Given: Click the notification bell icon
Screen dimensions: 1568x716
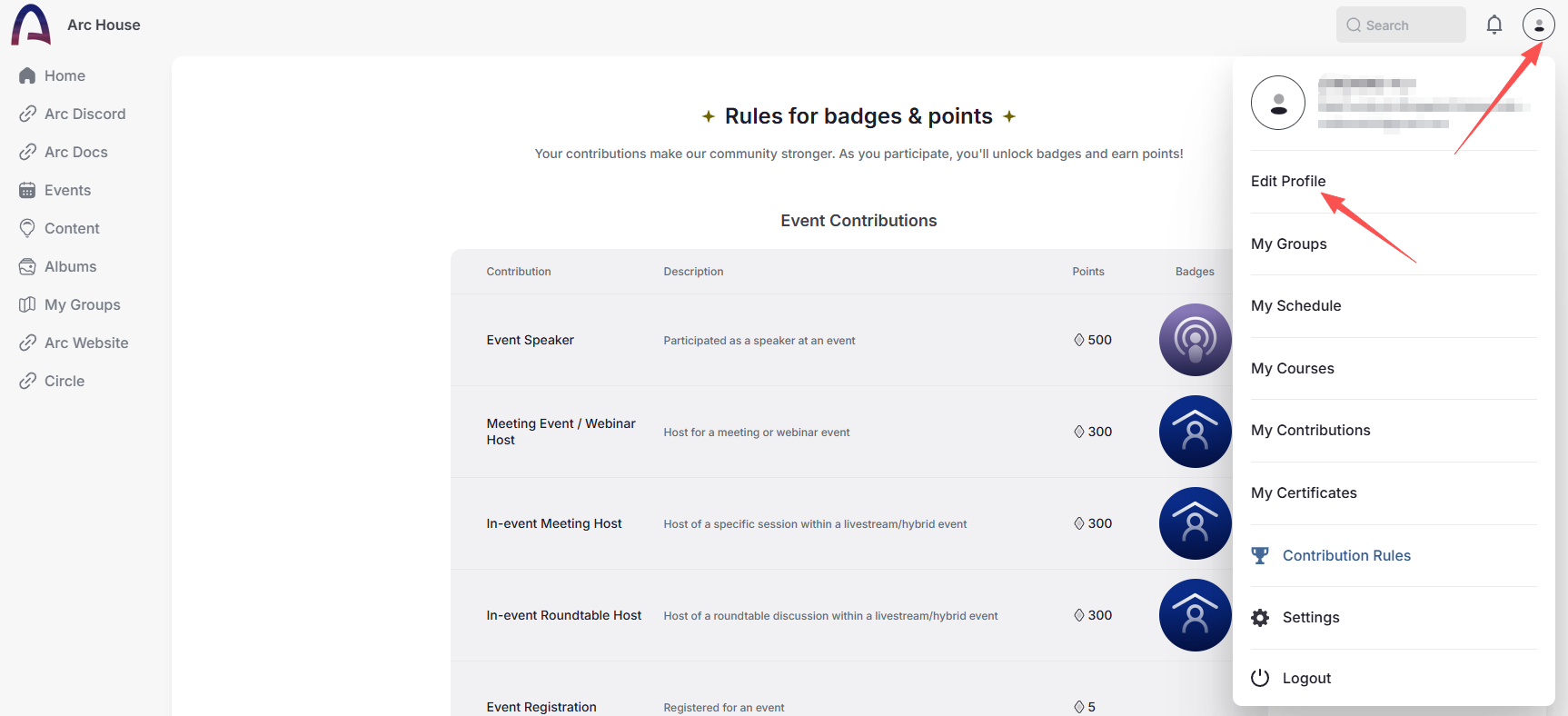Looking at the screenshot, I should pos(1494,25).
